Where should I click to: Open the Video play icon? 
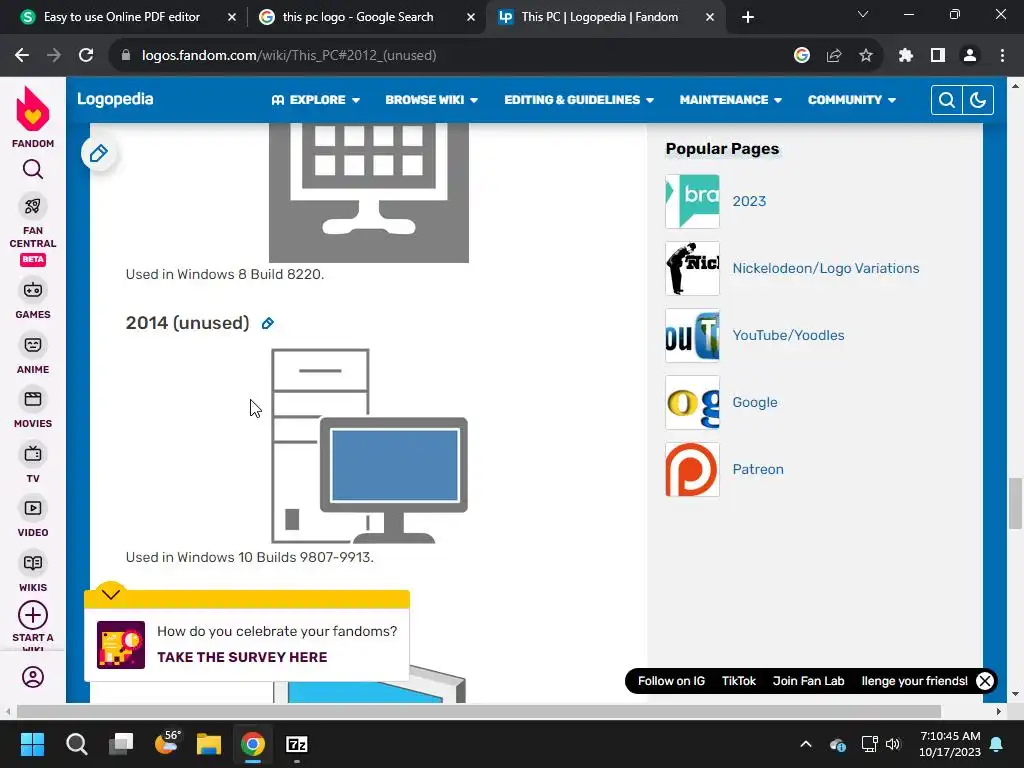[x=33, y=508]
